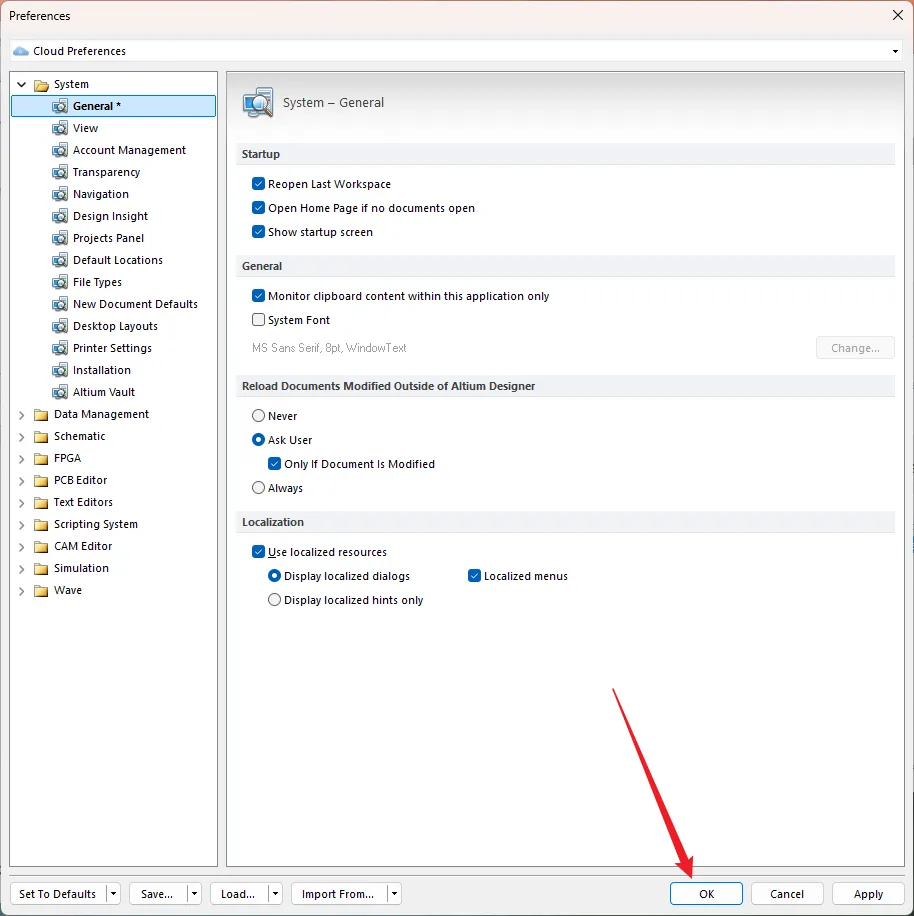
Task: Click the Import From... button
Action: click(x=339, y=894)
